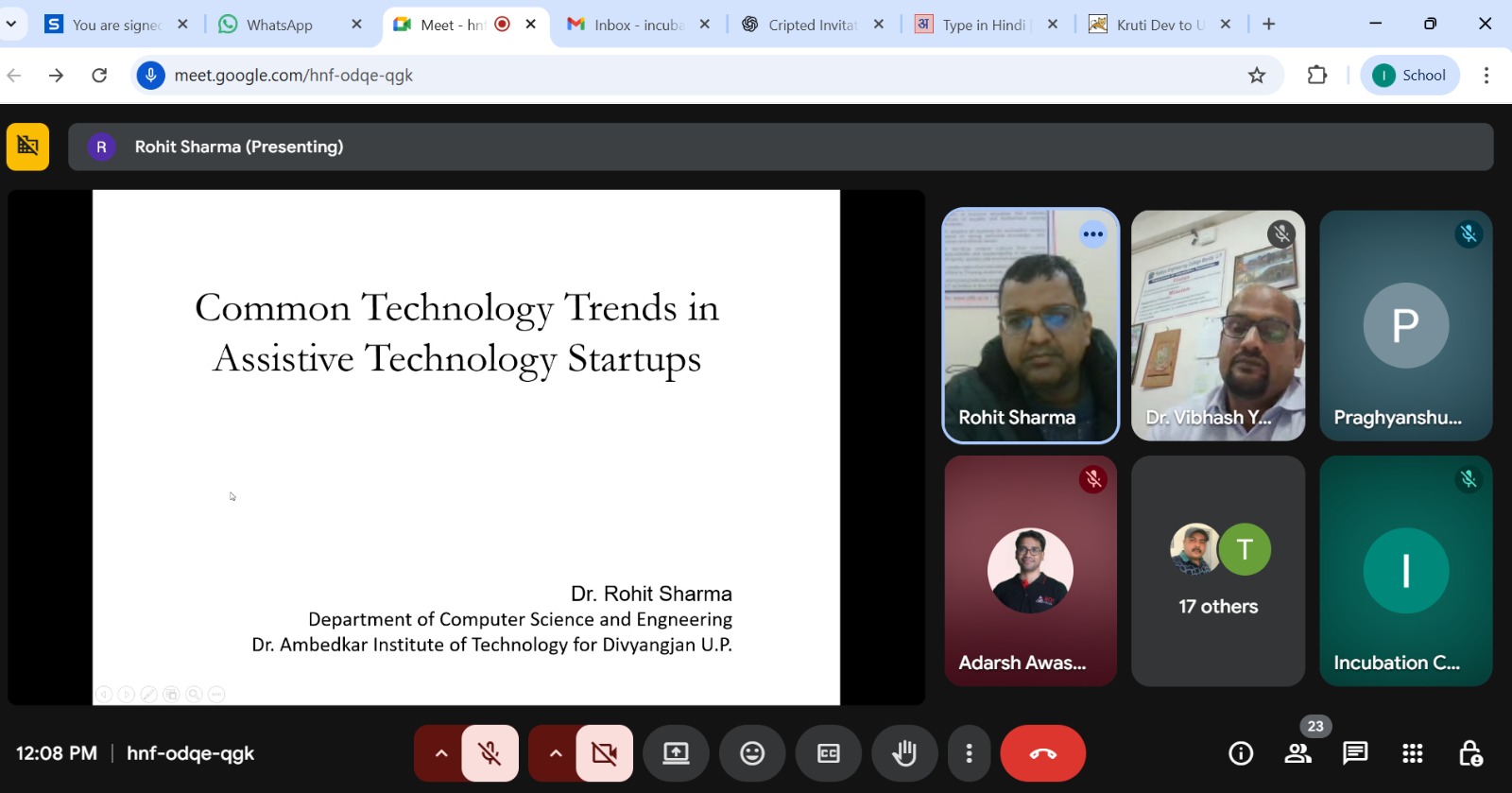Expand audio settings chevron

(440, 753)
